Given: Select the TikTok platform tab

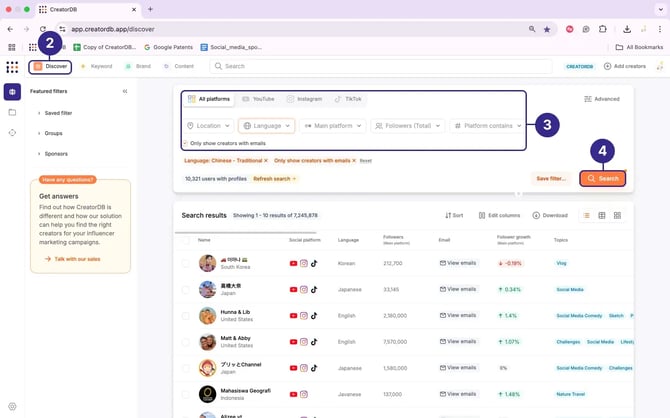Looking at the screenshot, I should point(349,99).
